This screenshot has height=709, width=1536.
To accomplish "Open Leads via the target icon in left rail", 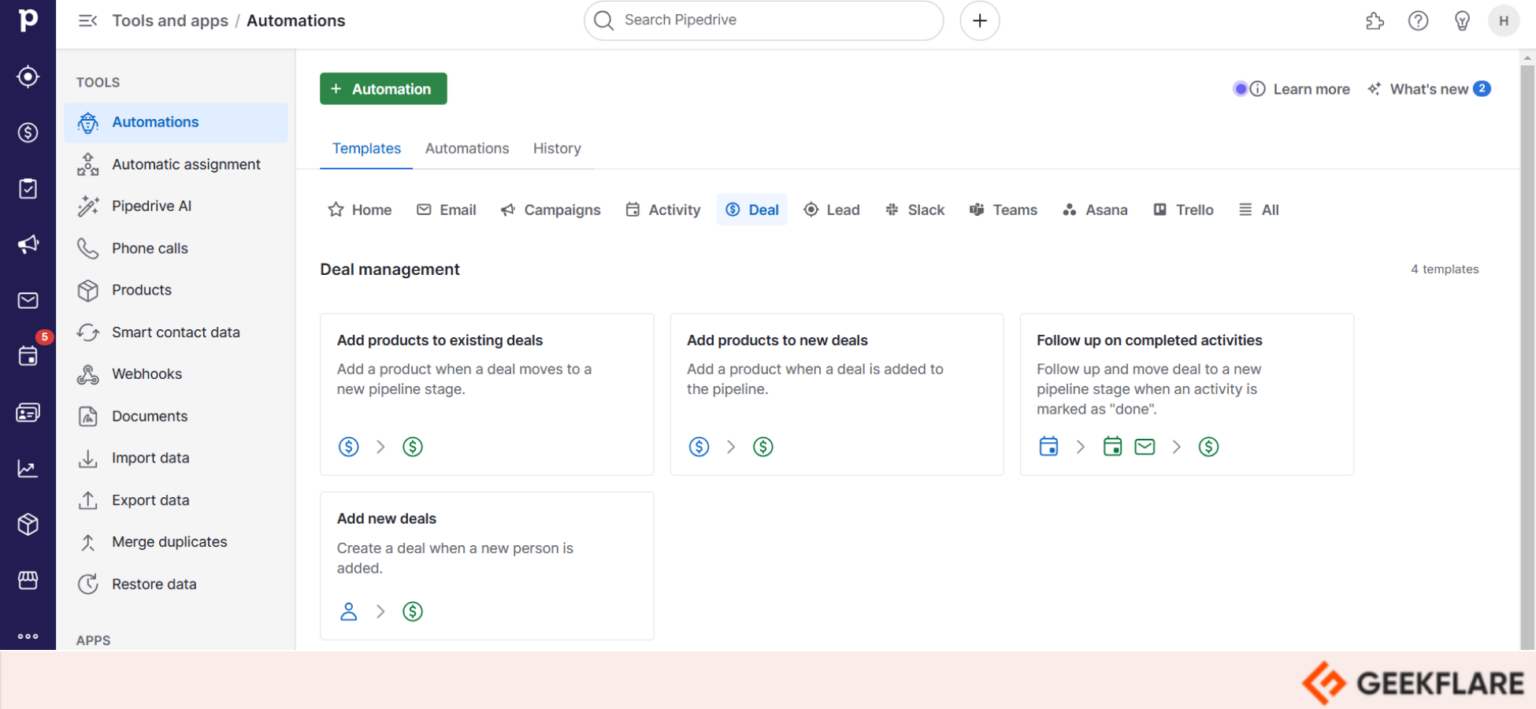I will 28,77.
